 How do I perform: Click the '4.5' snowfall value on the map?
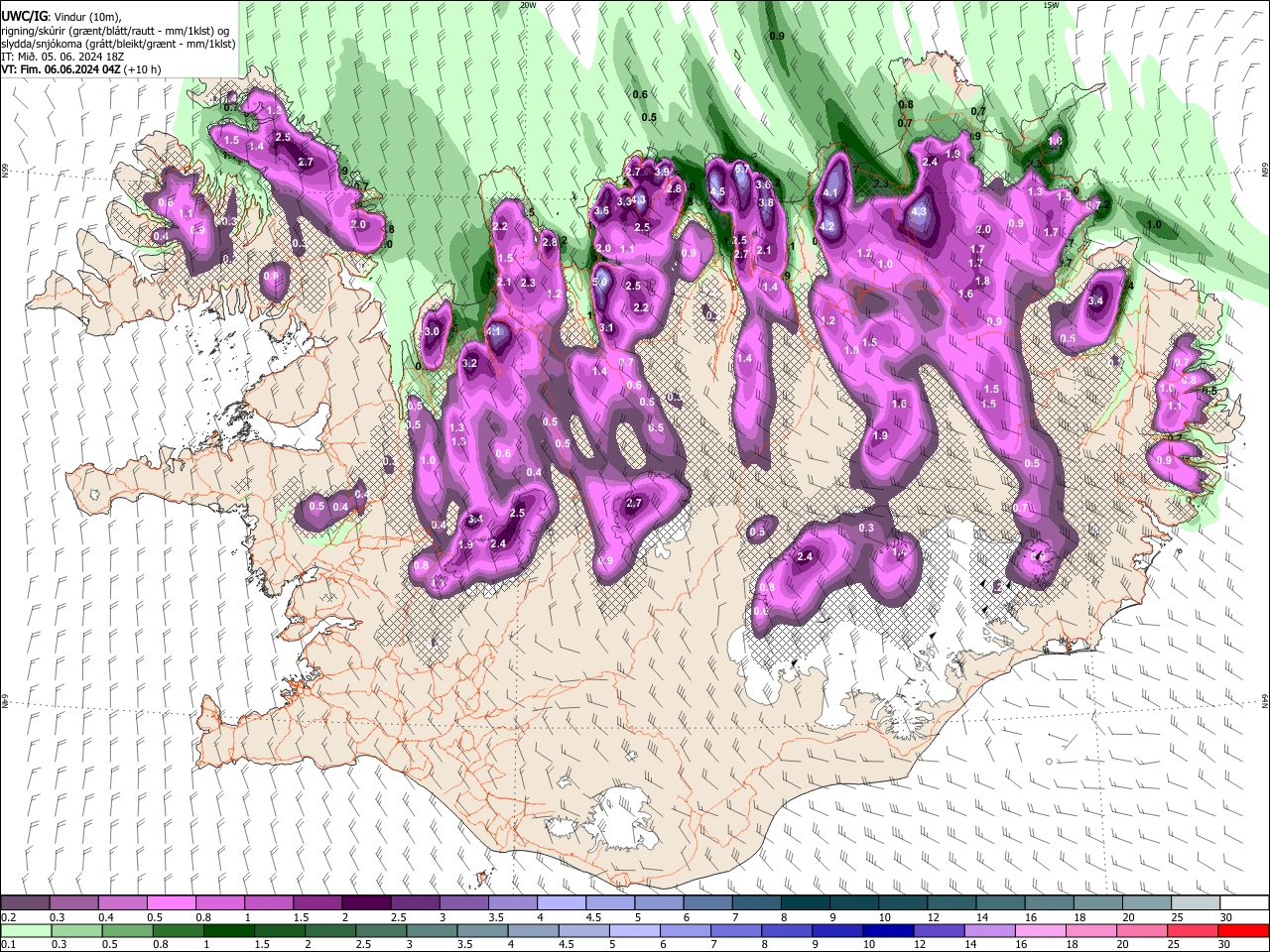[x=718, y=191]
